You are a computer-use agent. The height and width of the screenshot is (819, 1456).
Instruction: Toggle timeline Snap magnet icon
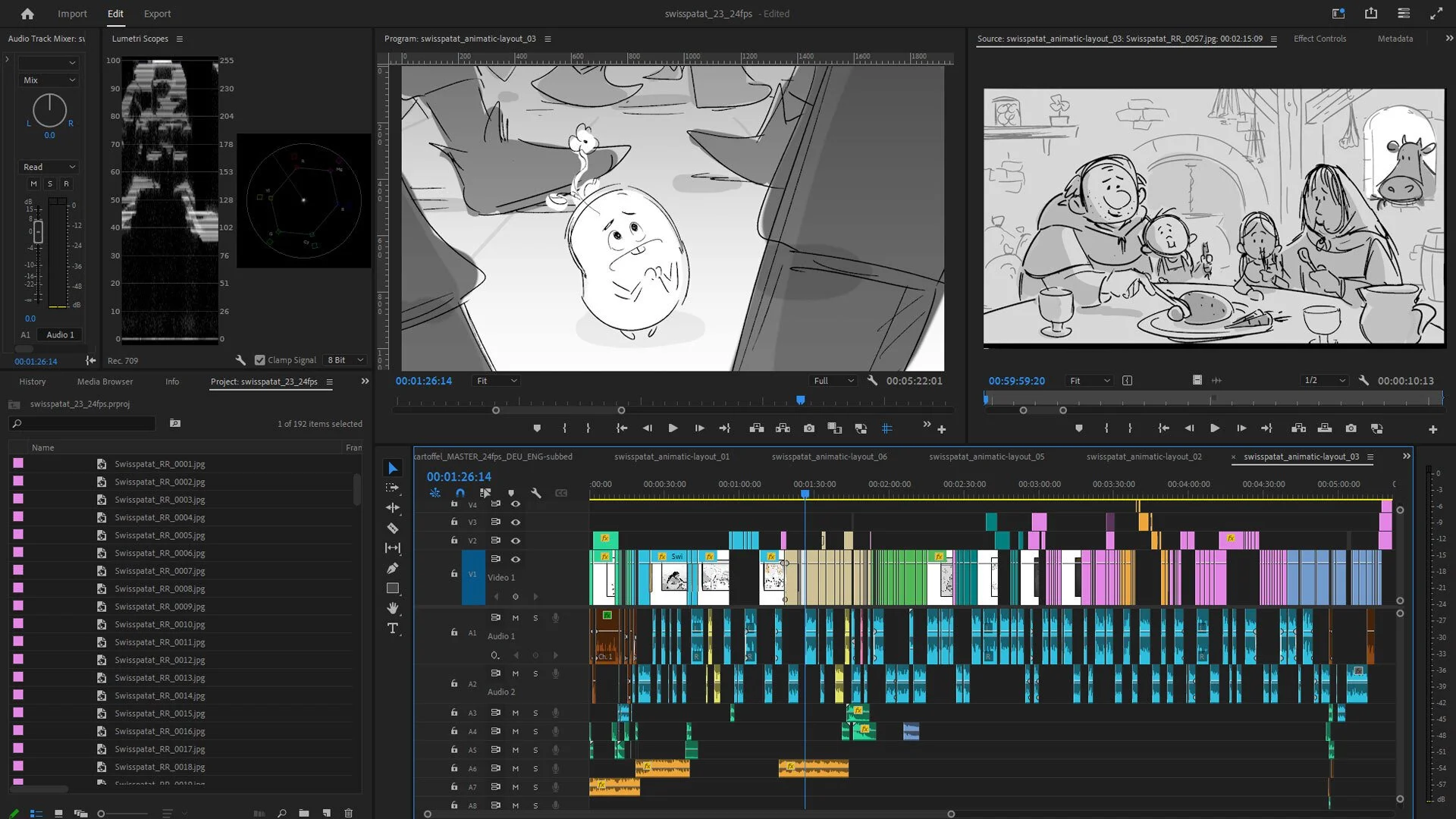460,493
